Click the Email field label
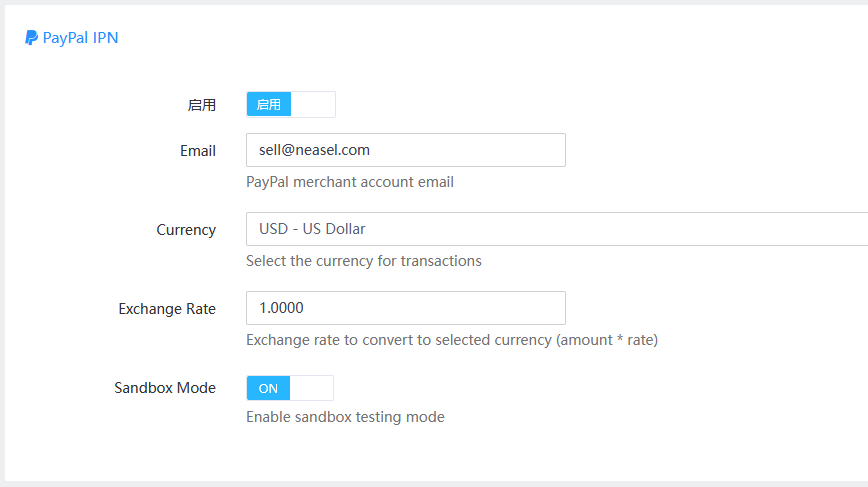Viewport: 868px width, 487px height. [198, 151]
